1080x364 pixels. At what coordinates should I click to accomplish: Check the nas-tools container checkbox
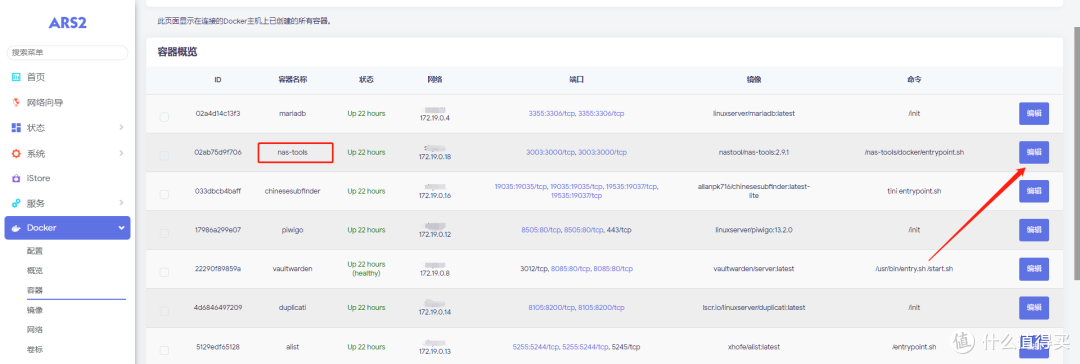164,156
